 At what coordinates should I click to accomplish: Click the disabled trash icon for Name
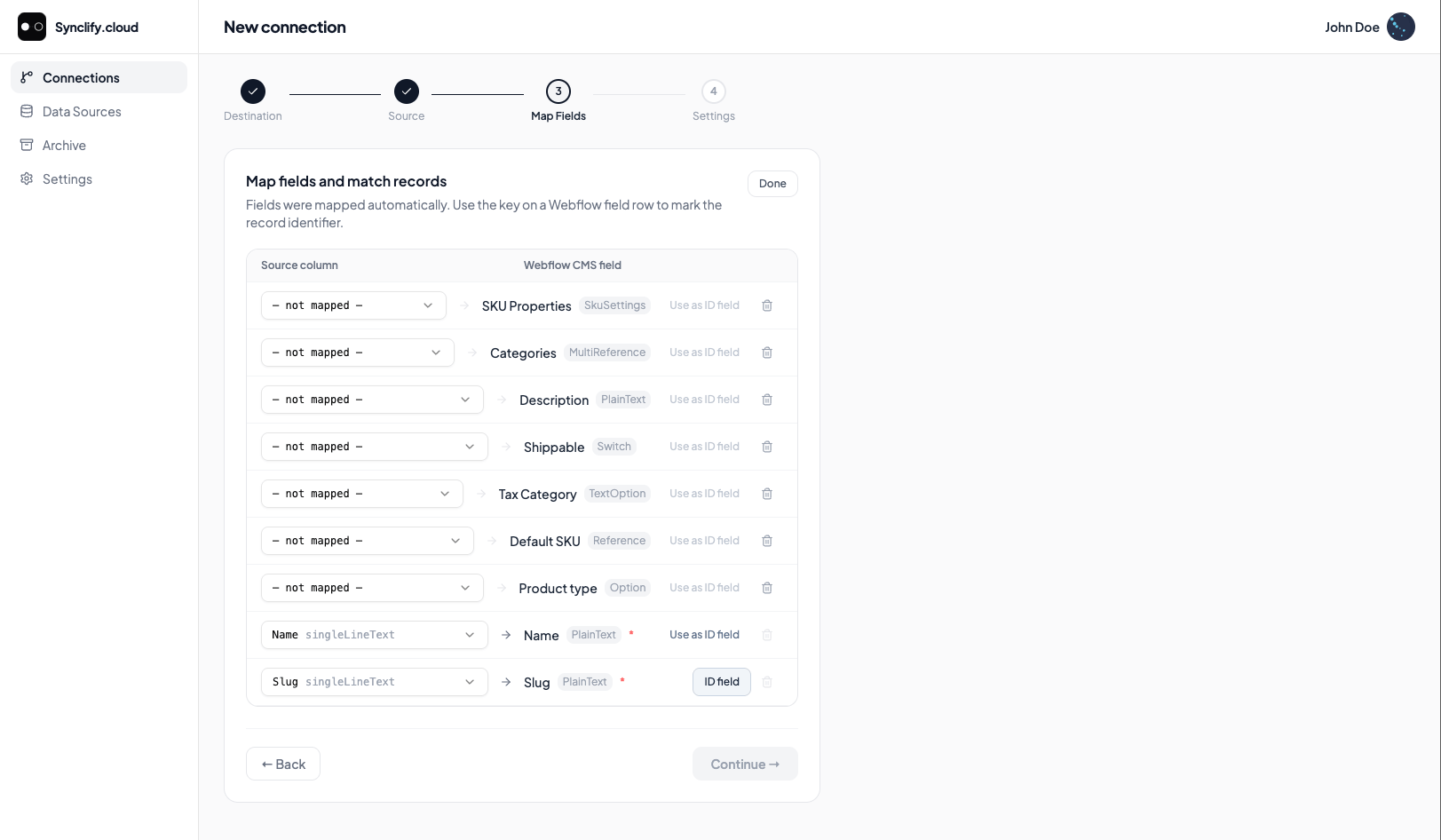(767, 635)
